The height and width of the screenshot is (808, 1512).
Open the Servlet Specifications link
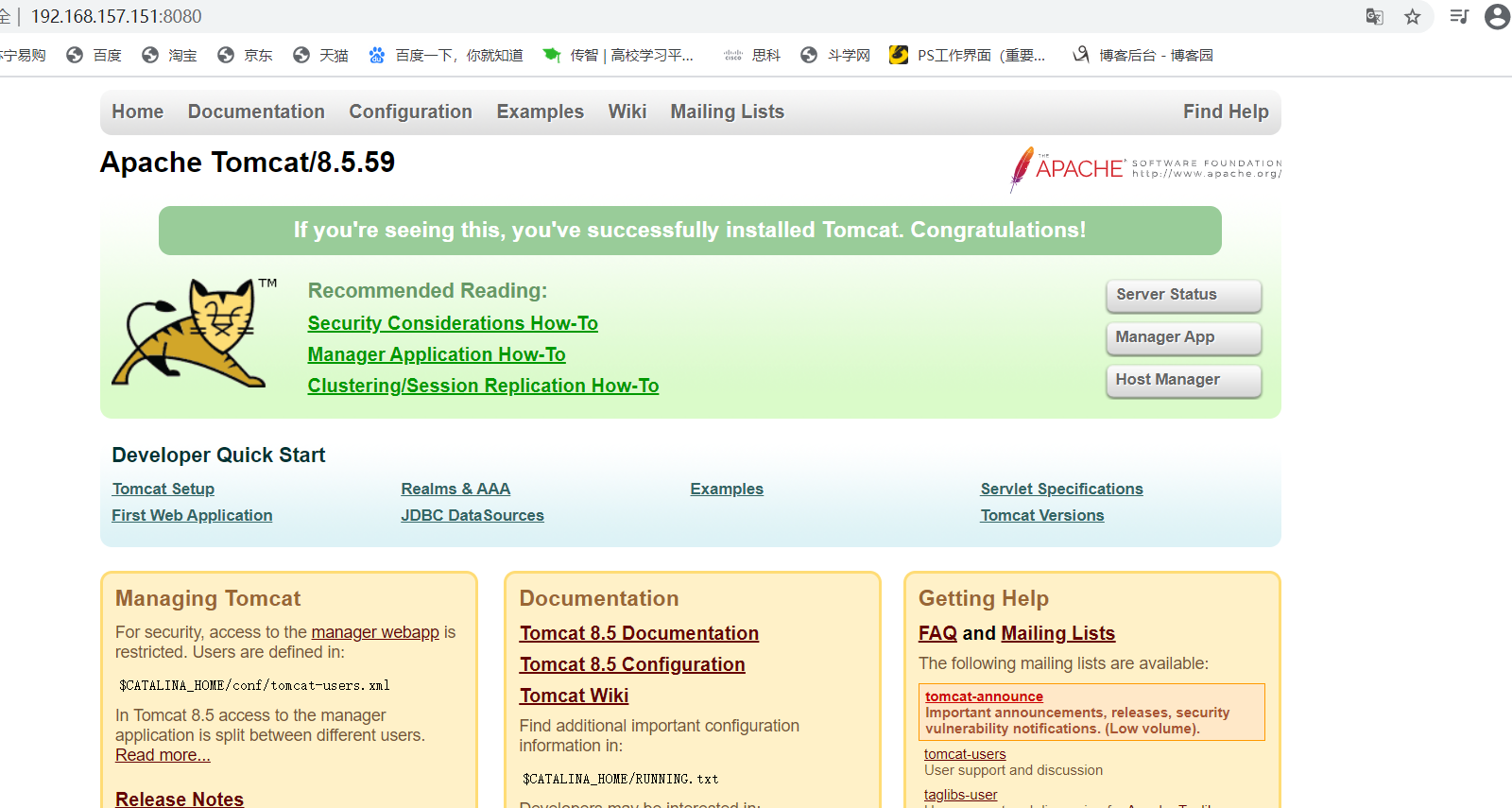(1062, 489)
